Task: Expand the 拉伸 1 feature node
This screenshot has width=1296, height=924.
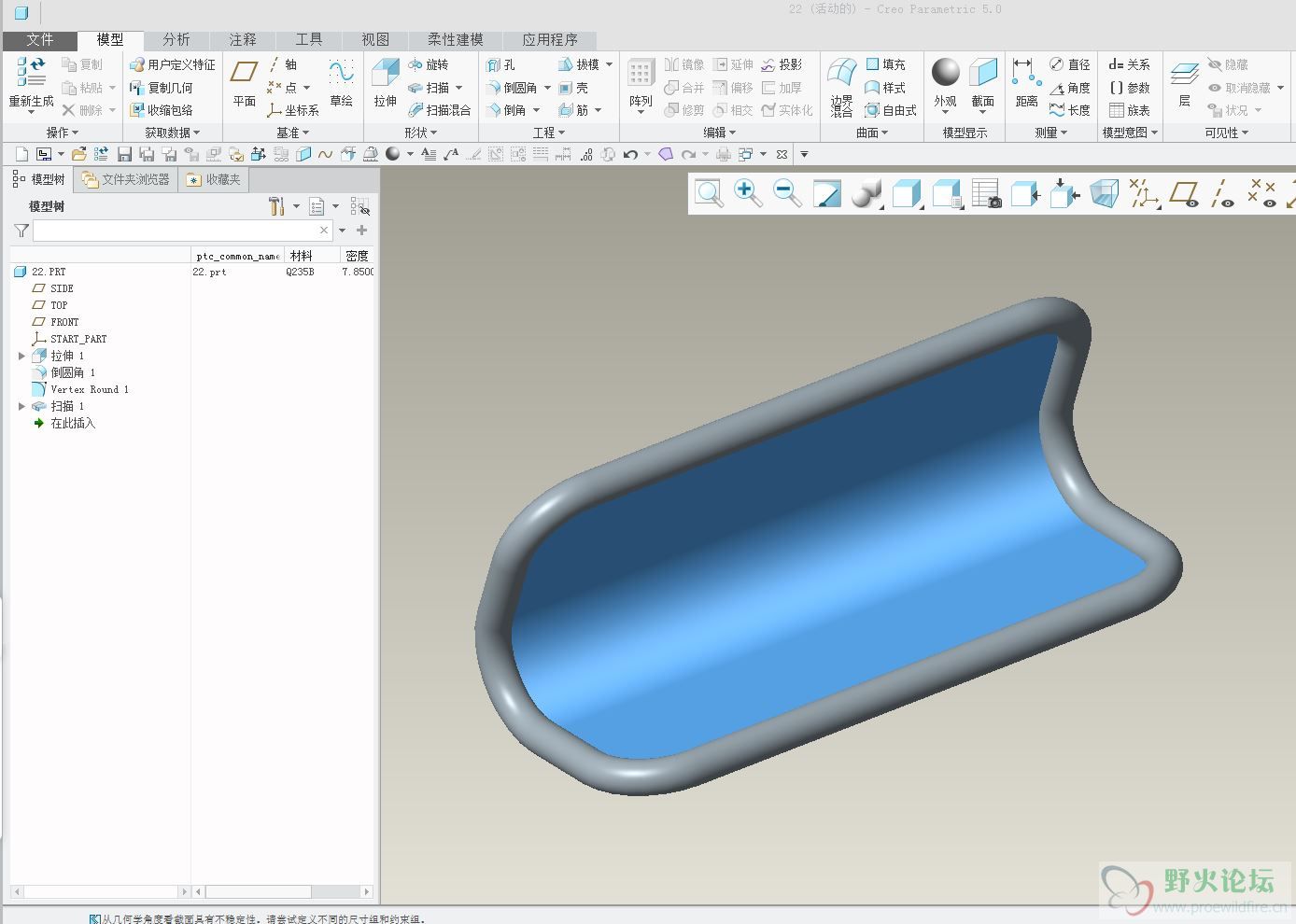Action: click(x=21, y=356)
